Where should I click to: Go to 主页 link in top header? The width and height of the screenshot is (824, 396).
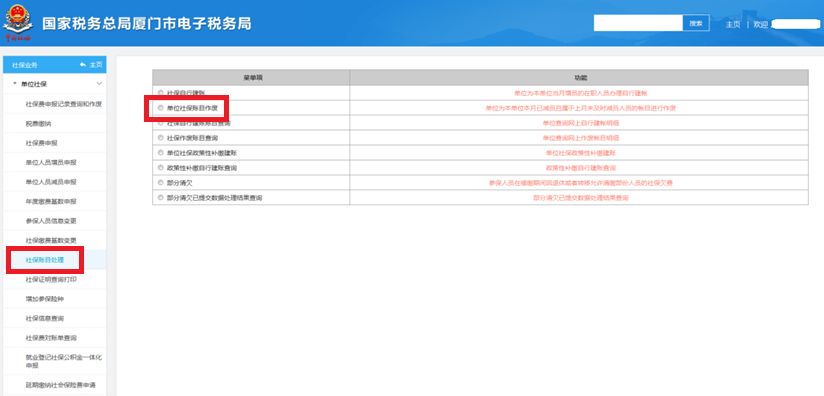pos(733,24)
